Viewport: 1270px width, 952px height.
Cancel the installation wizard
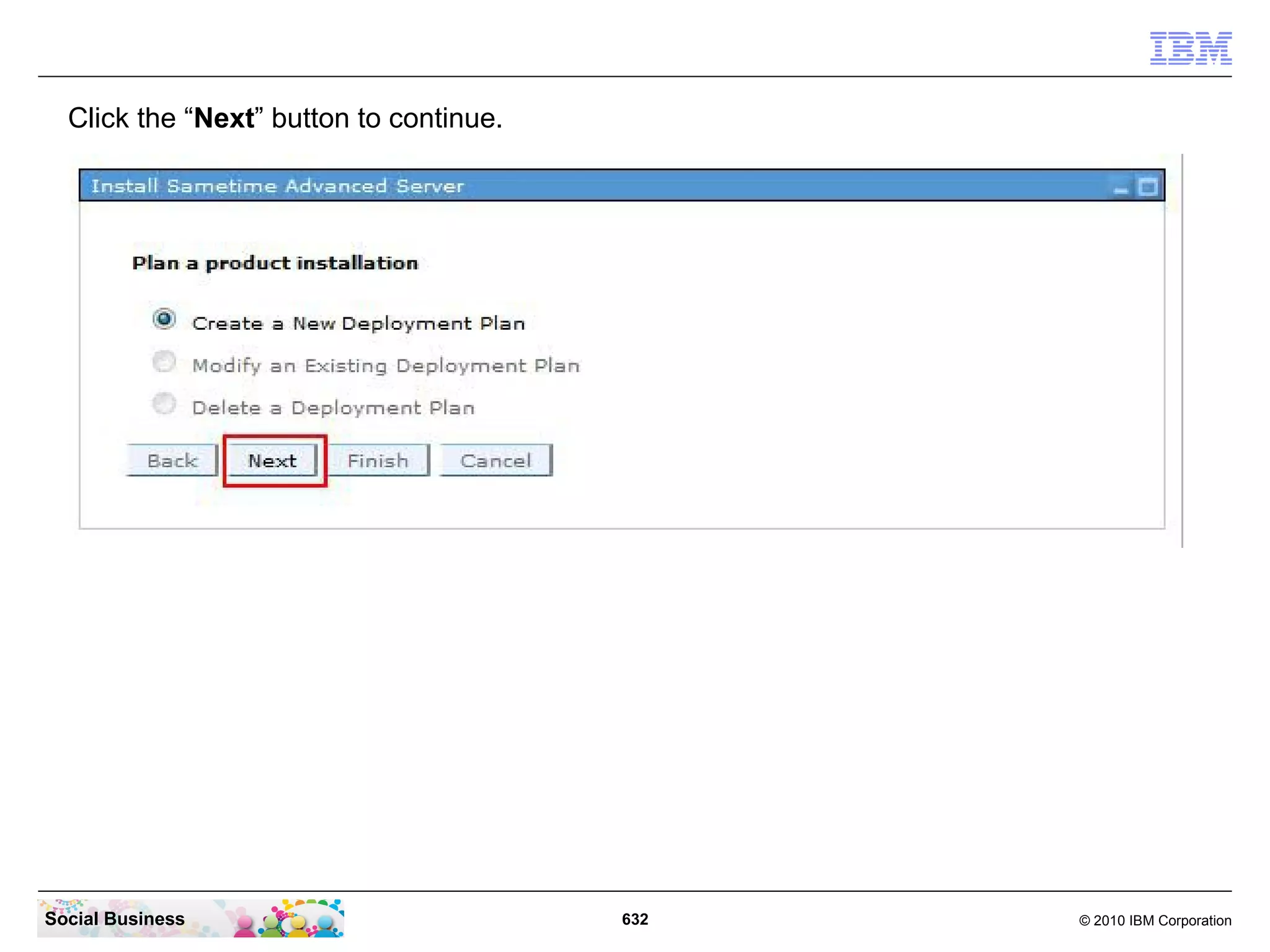[496, 461]
